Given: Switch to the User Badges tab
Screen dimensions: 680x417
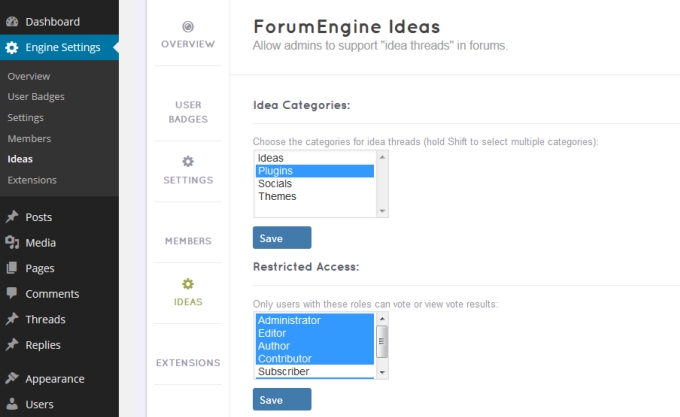Looking at the screenshot, I should [x=188, y=111].
